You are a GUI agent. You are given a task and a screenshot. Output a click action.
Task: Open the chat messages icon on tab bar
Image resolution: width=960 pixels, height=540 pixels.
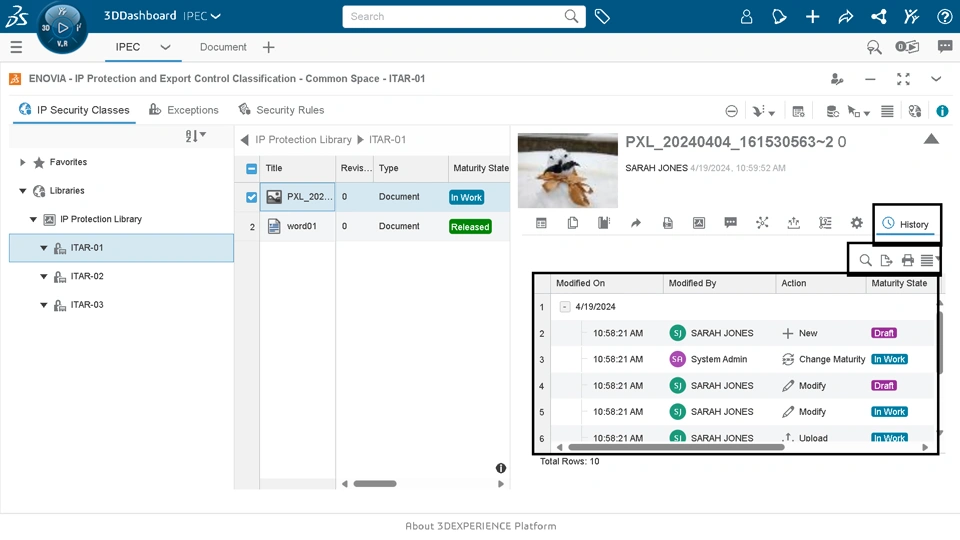(945, 47)
